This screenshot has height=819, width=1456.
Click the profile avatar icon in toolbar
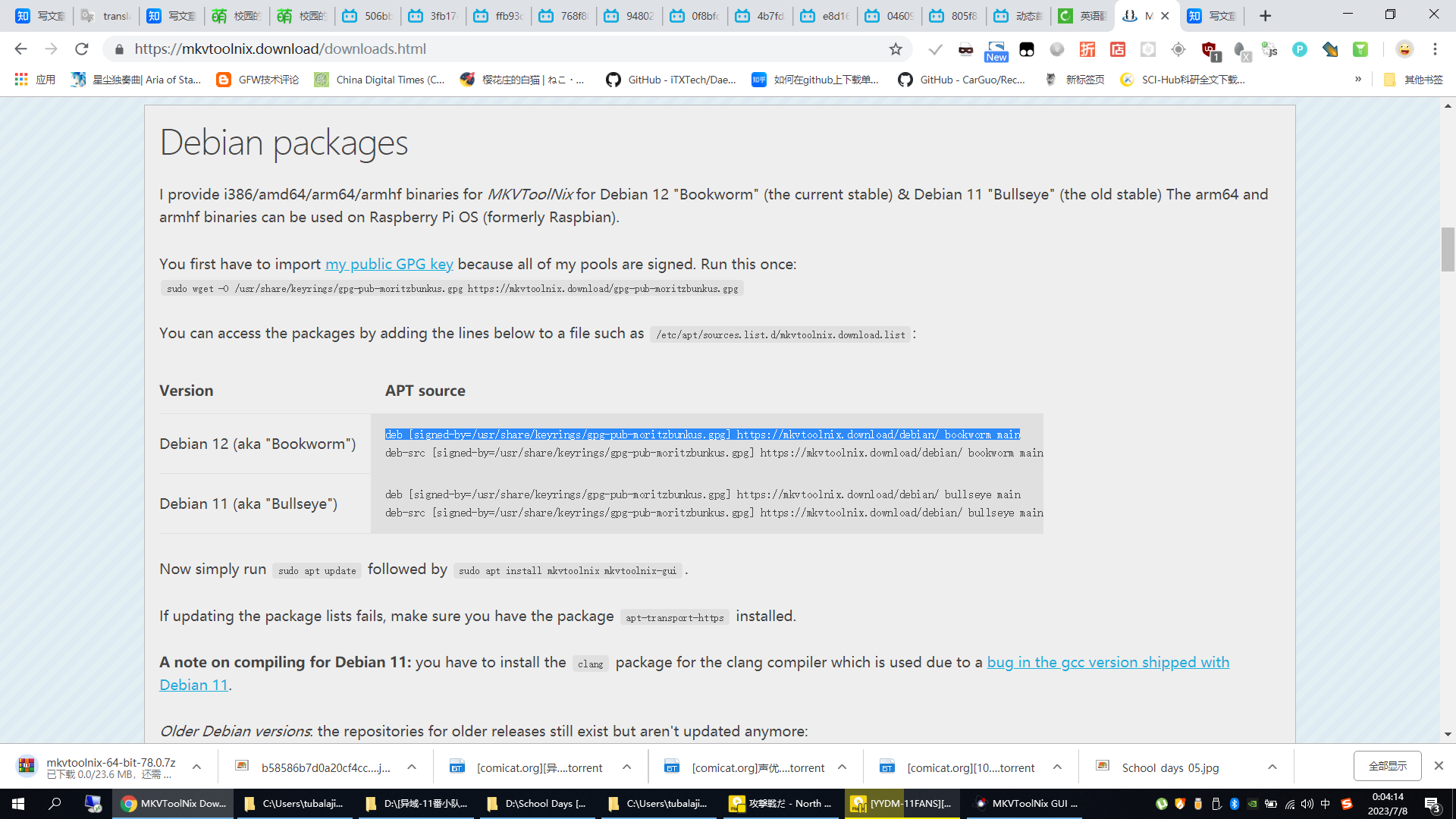[x=1404, y=49]
